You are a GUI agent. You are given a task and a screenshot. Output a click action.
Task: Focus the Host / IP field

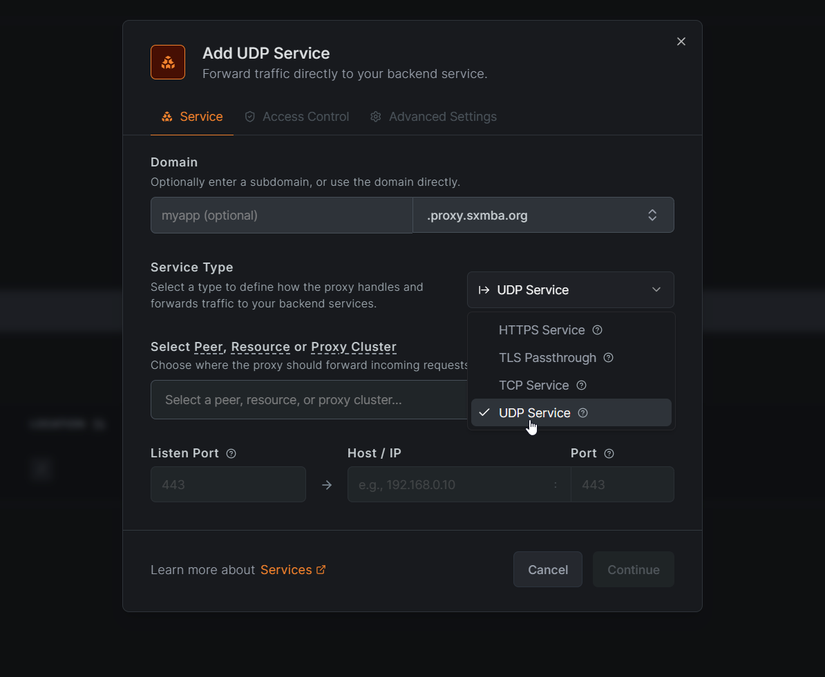tap(459, 484)
